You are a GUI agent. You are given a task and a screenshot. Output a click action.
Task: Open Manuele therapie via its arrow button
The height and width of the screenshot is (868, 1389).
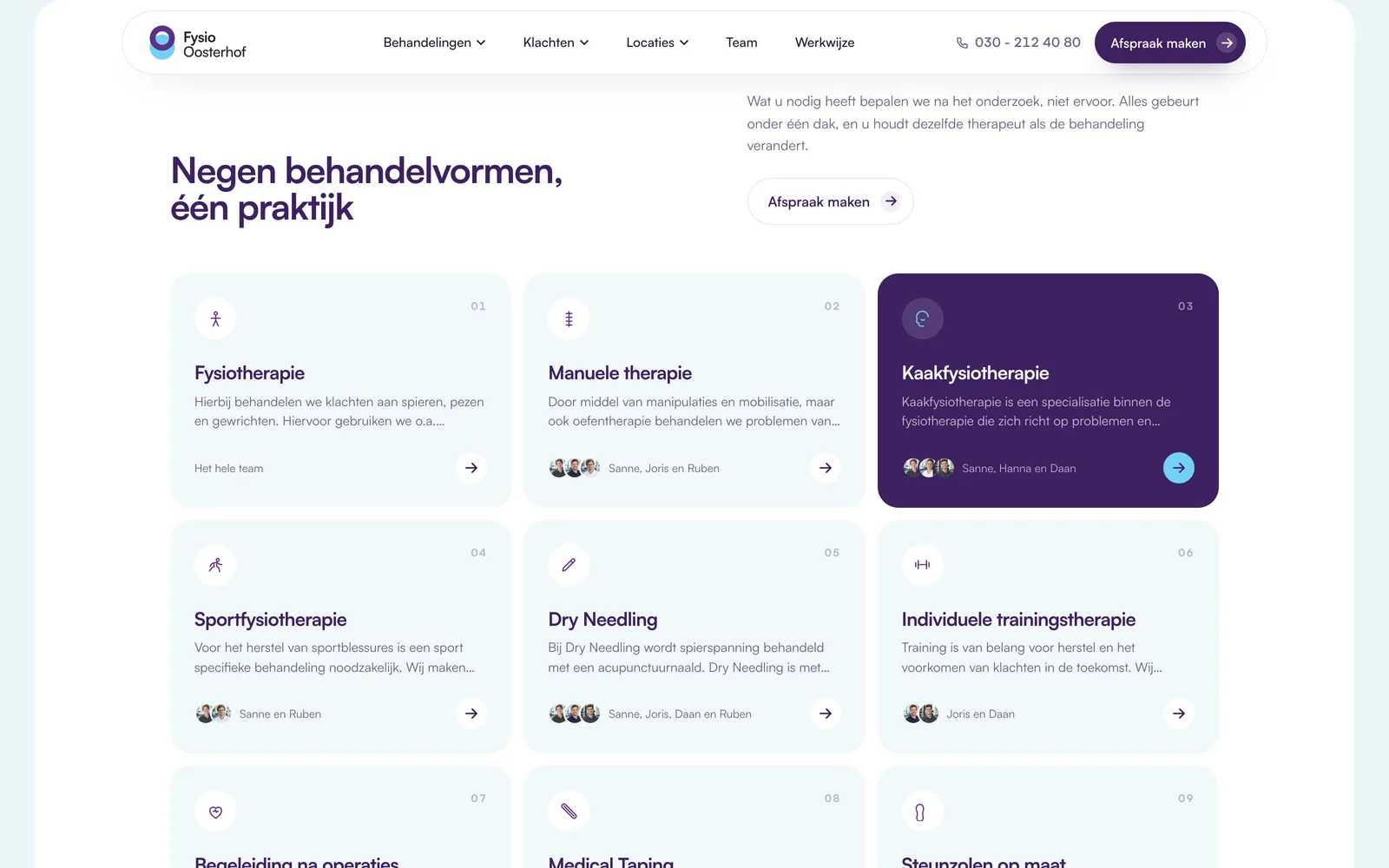click(826, 468)
